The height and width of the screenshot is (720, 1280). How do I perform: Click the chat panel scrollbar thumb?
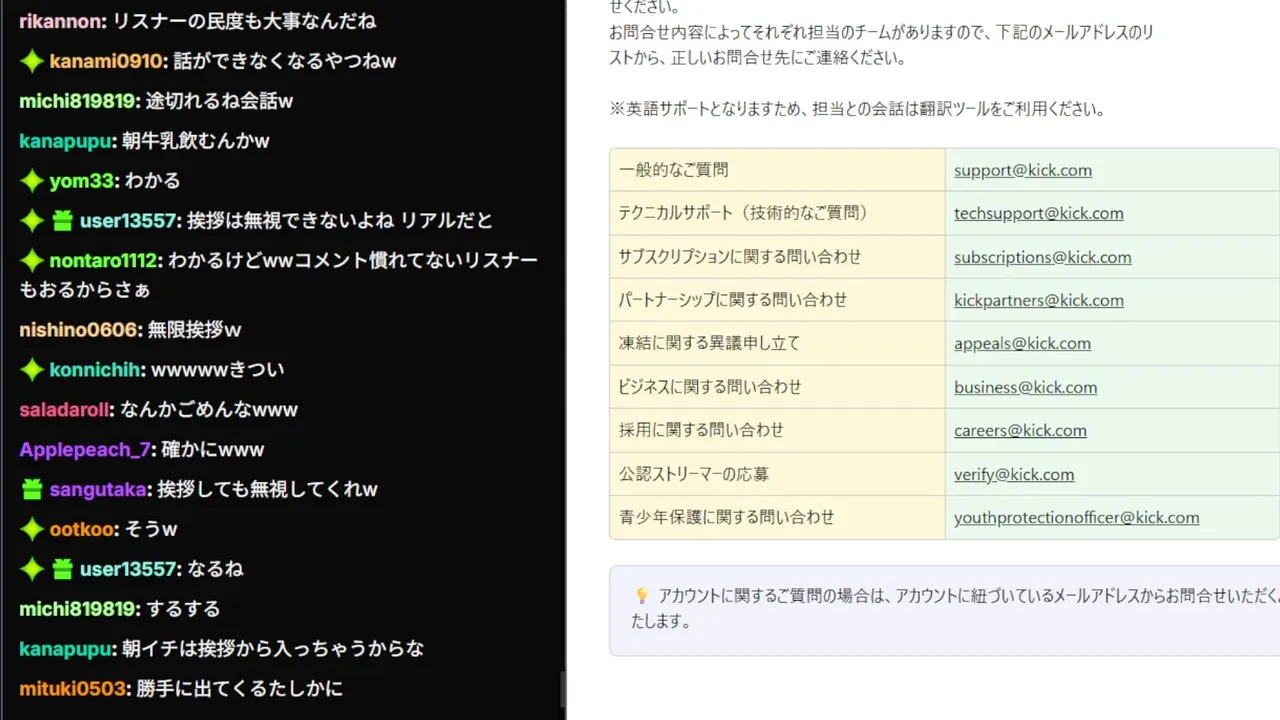(562, 689)
